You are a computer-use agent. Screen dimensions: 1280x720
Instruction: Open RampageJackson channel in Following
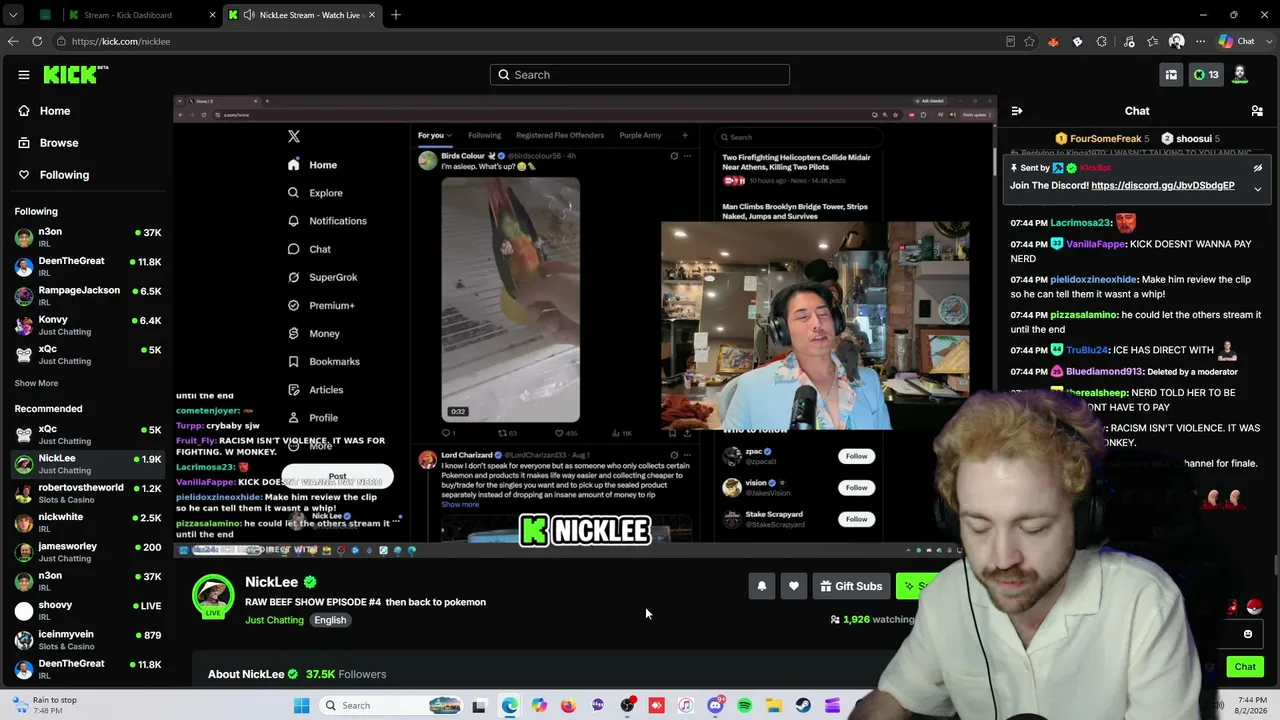click(x=88, y=295)
